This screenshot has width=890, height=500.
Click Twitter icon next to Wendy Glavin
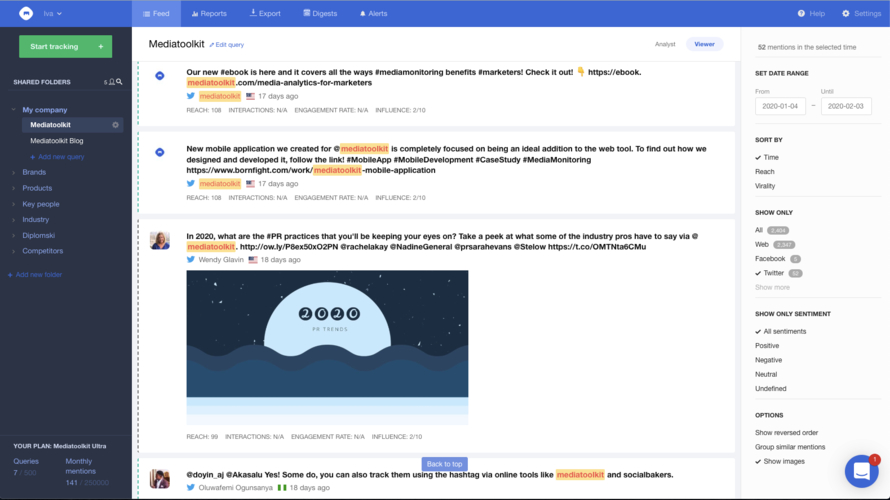click(191, 259)
